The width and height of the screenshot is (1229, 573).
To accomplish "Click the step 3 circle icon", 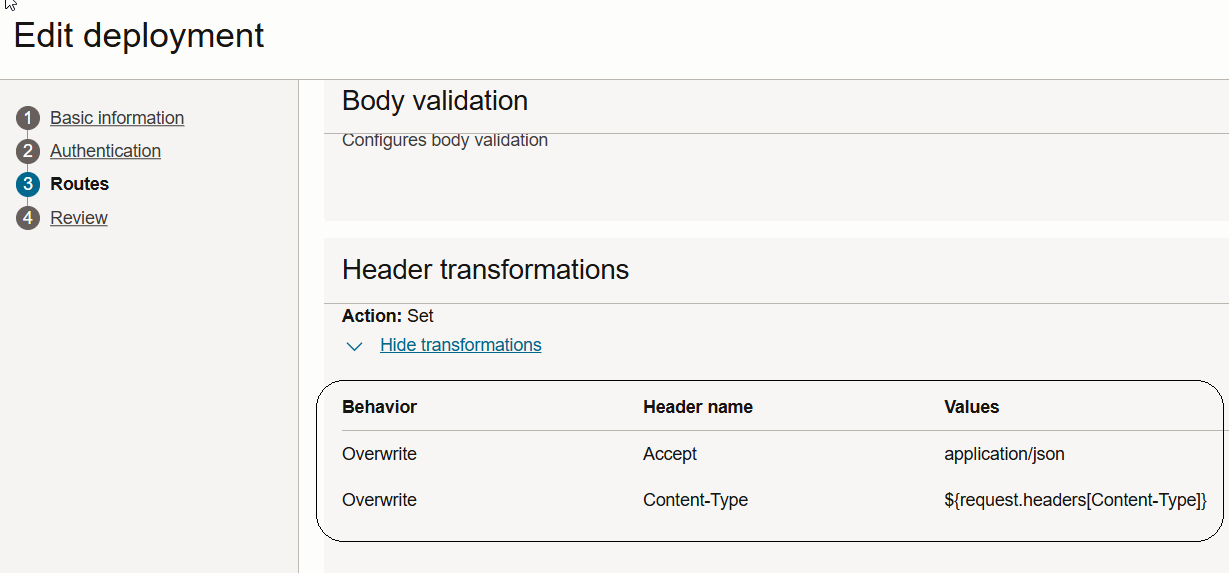I will point(28,184).
